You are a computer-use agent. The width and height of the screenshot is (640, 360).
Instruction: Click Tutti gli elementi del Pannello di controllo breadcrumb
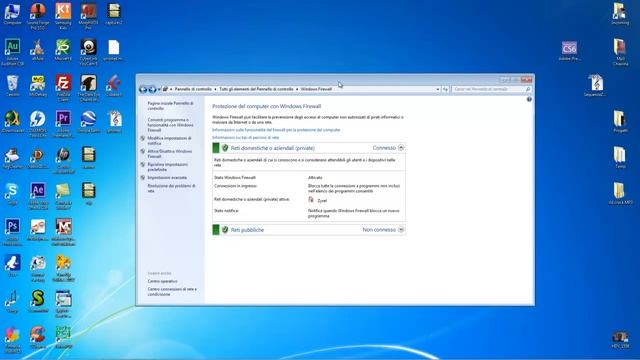click(x=256, y=89)
